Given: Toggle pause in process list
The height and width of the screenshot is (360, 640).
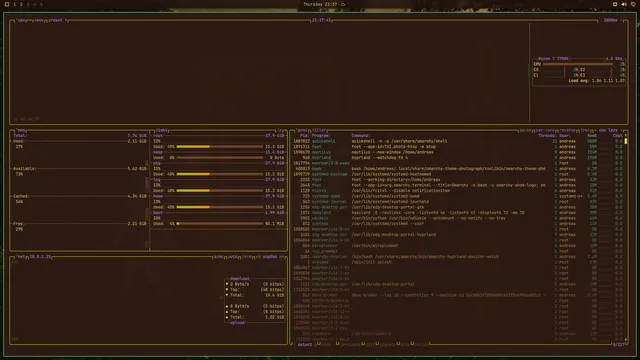Looking at the screenshot, I should click(525, 130).
